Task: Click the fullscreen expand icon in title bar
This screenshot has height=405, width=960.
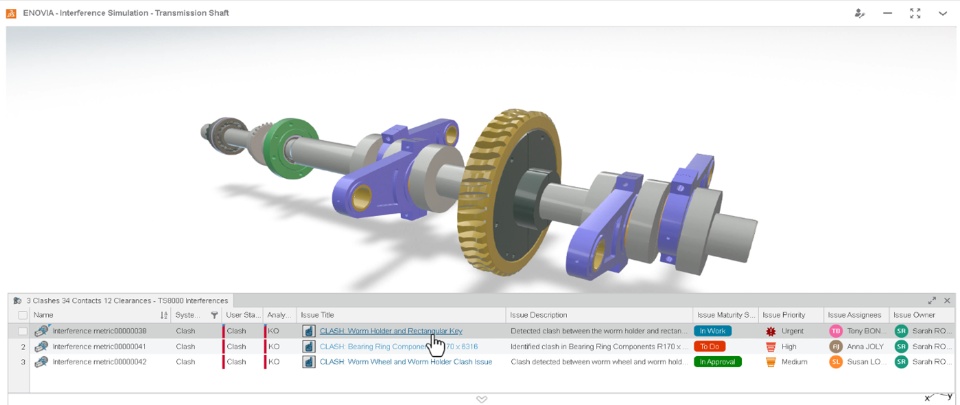Action: click(915, 13)
